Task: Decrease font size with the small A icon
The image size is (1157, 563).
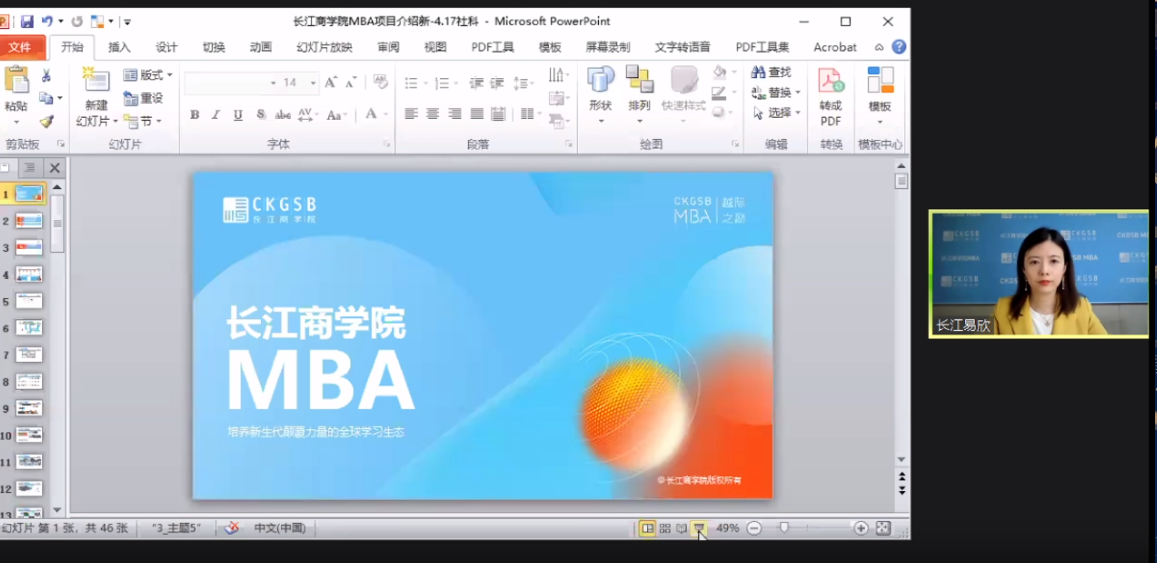Action: pos(350,82)
